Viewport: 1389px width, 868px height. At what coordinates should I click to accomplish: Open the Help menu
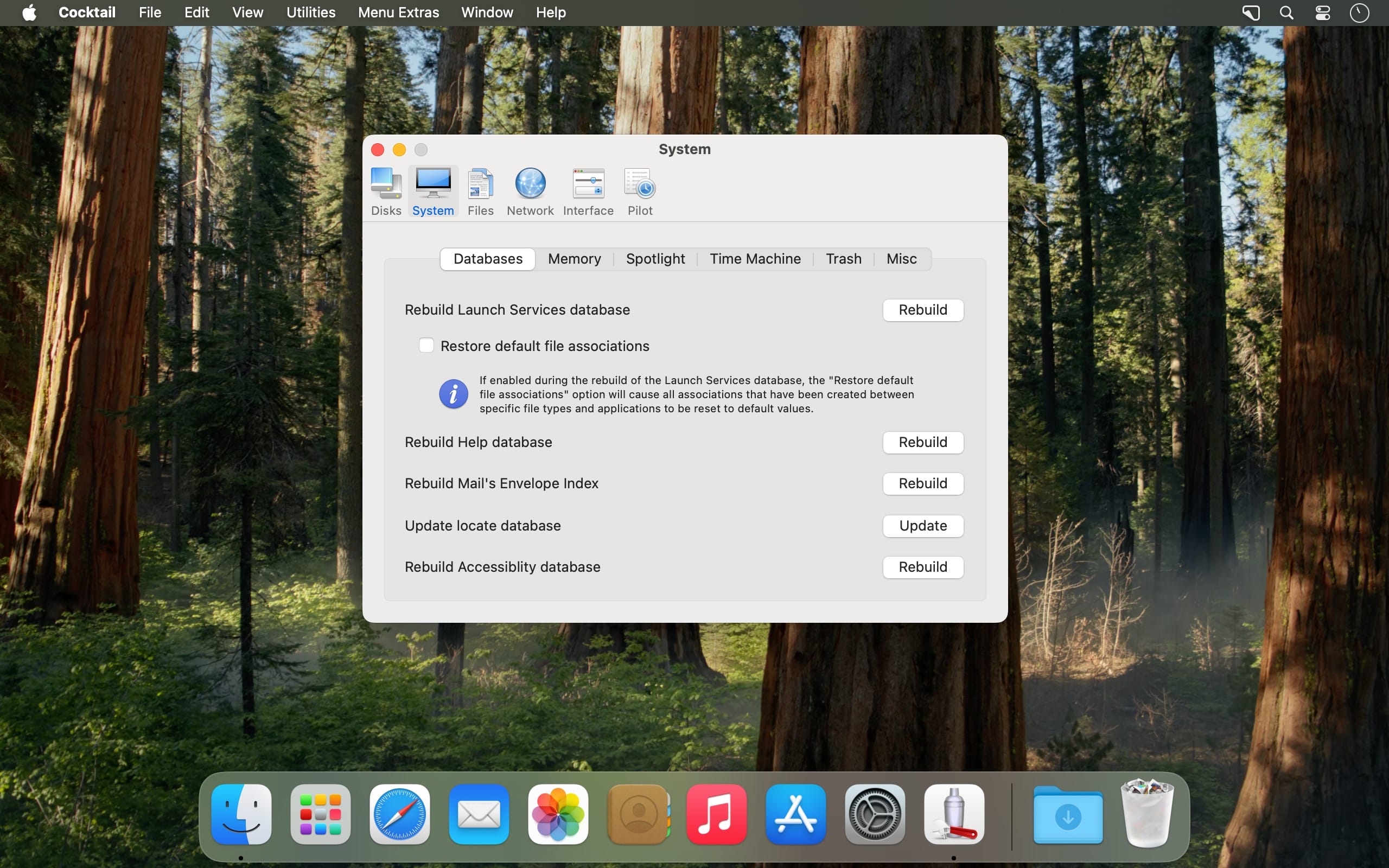pyautogui.click(x=550, y=12)
